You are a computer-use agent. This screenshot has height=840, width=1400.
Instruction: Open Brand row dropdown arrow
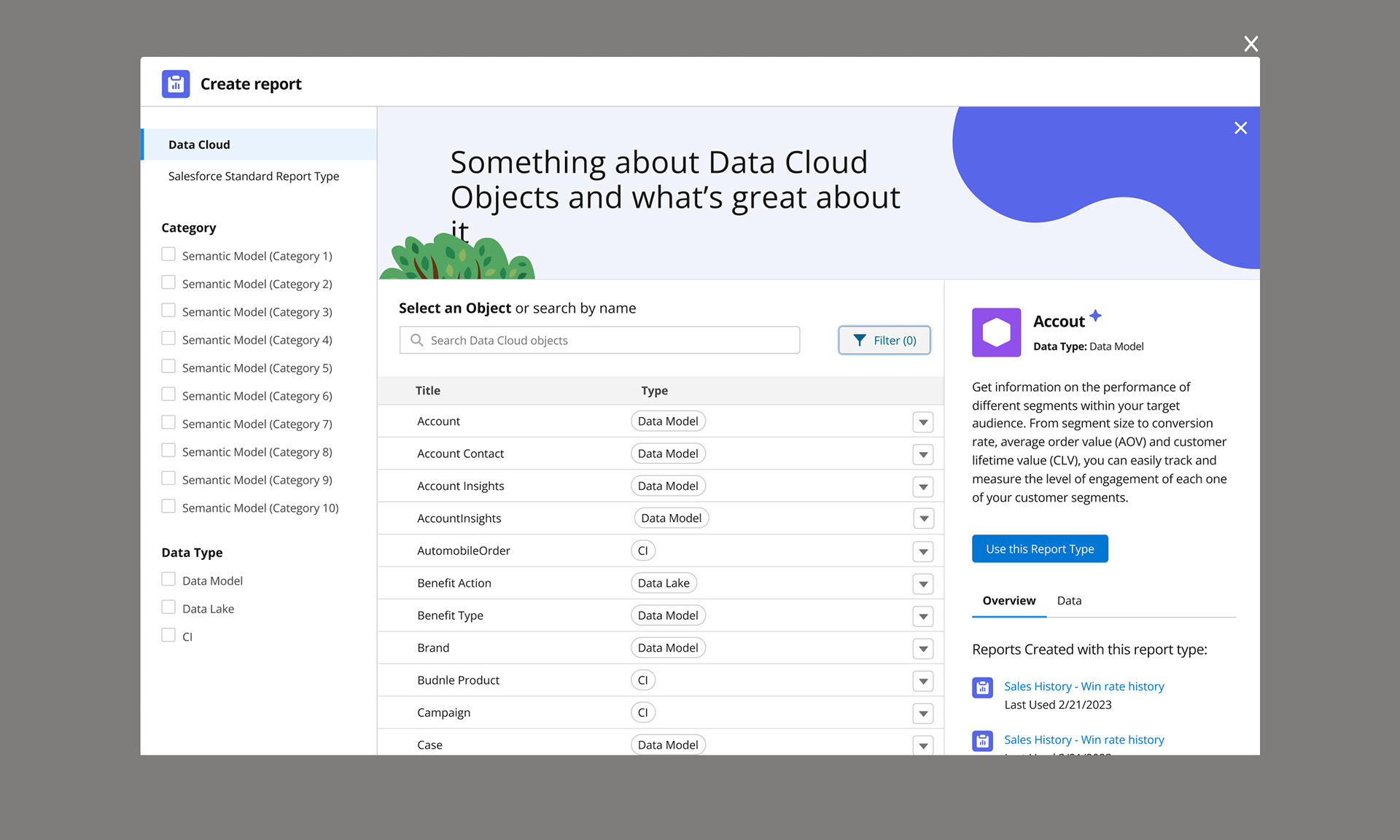[x=923, y=648]
